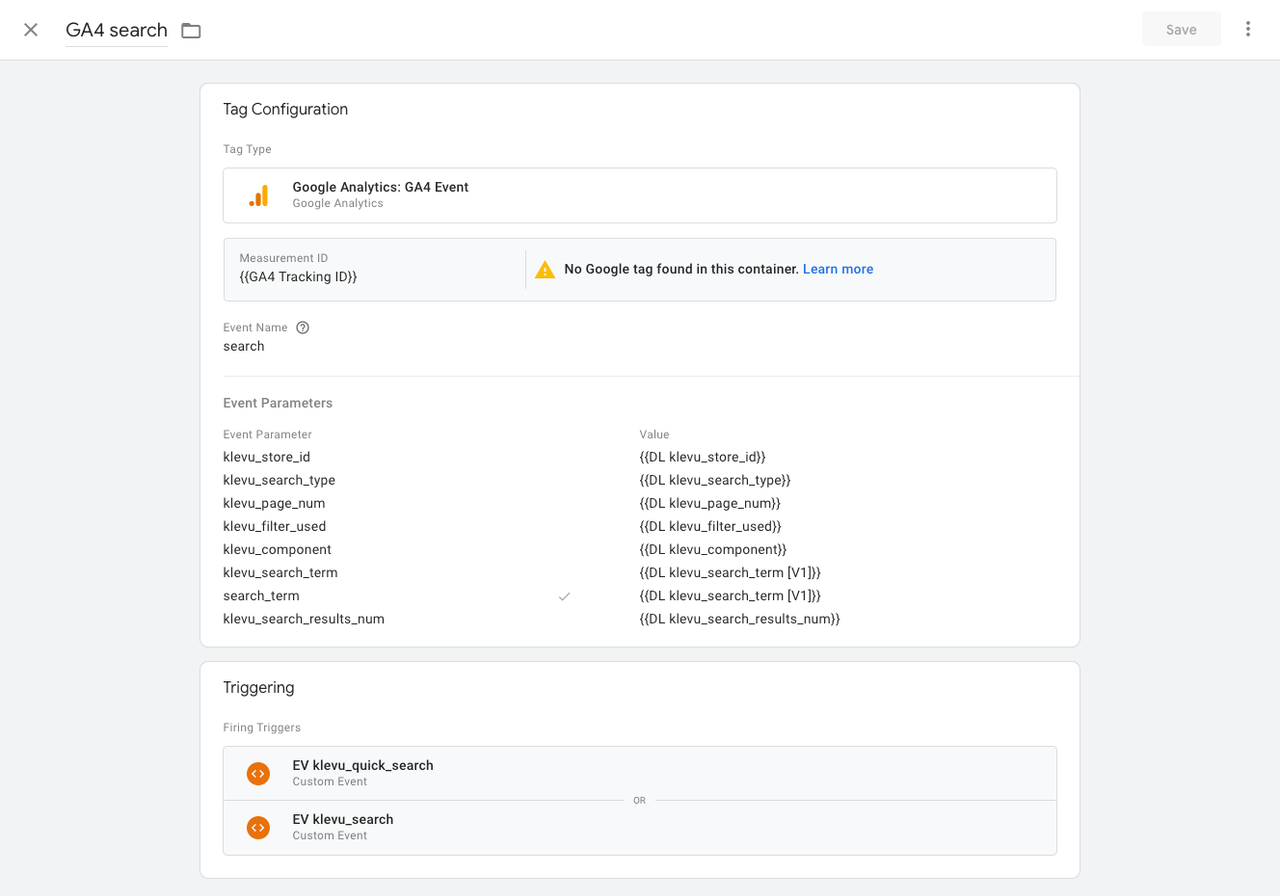The image size is (1280, 896).
Task: Click the klevu_search_term parameter name
Action: pos(280,573)
